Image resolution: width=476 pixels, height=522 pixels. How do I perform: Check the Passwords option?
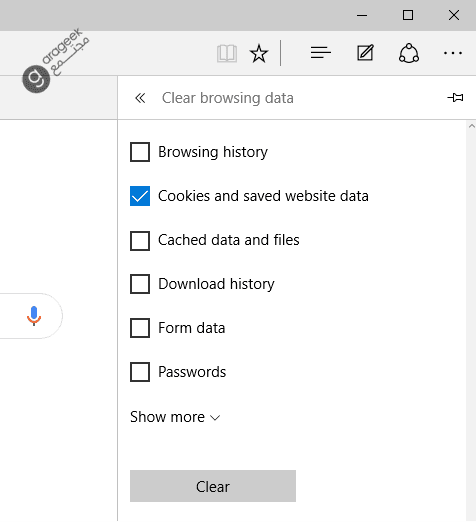pos(140,372)
